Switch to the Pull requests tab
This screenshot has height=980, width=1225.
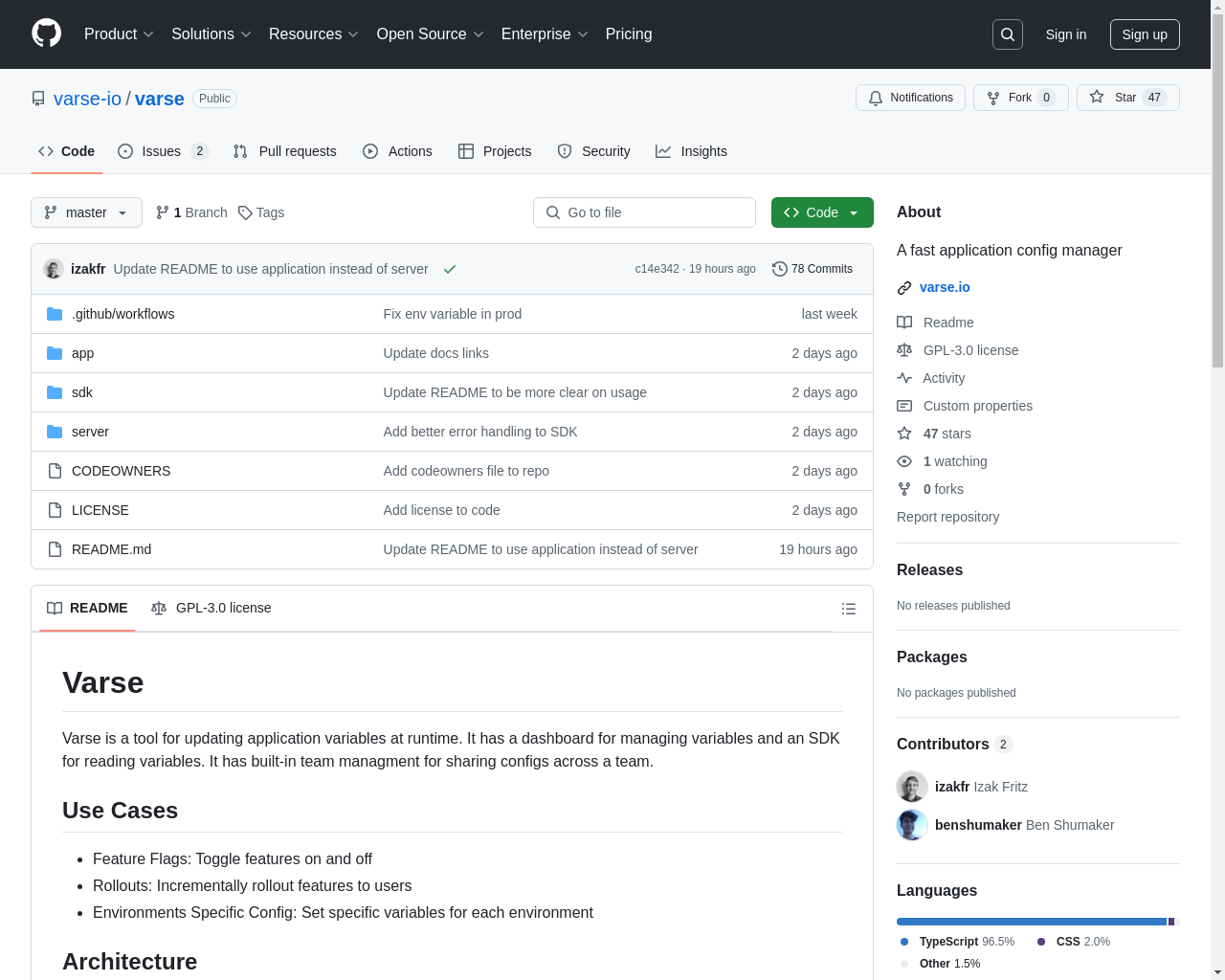[284, 151]
